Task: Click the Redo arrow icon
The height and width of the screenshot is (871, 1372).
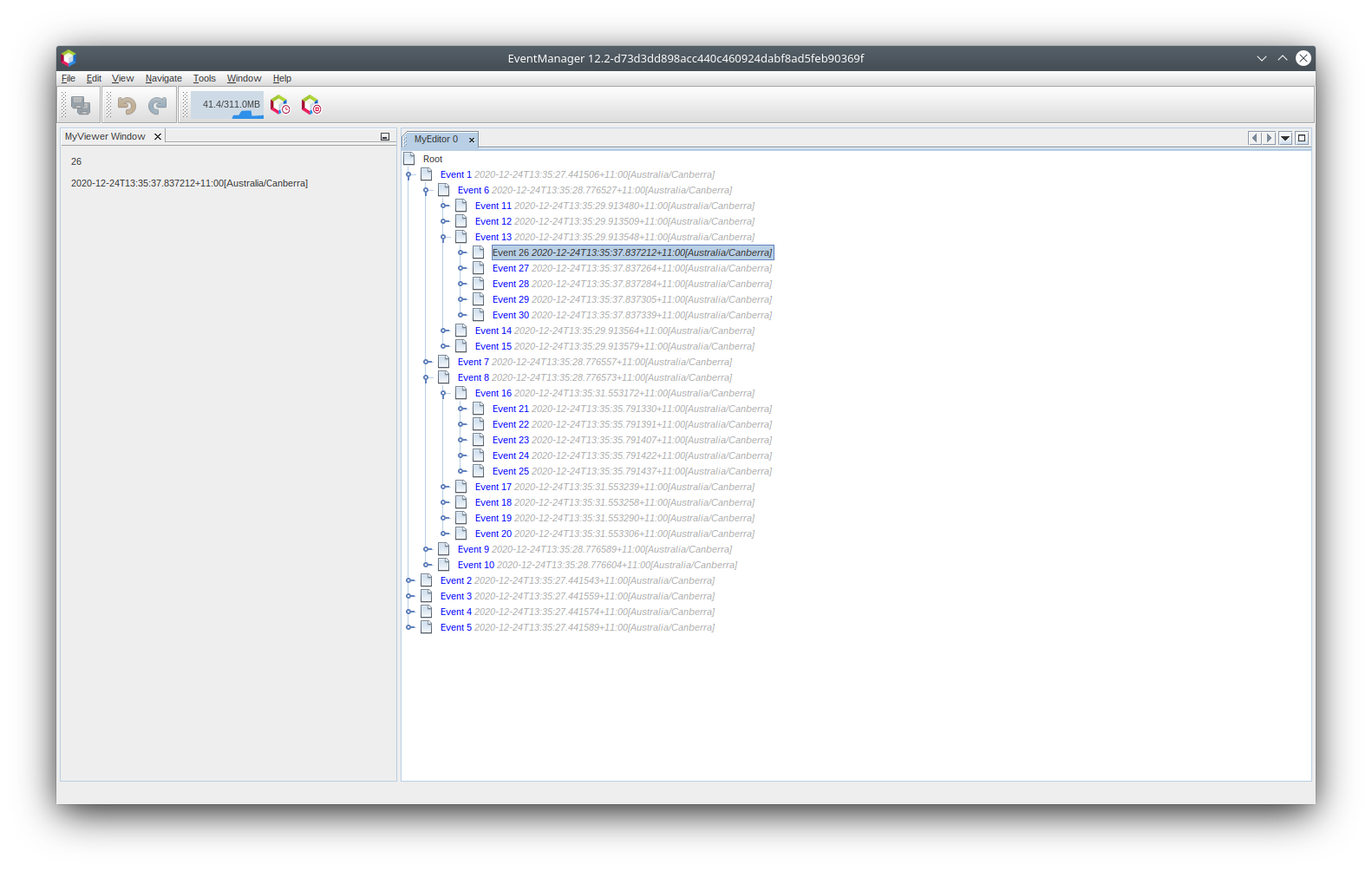Action: pos(157,105)
